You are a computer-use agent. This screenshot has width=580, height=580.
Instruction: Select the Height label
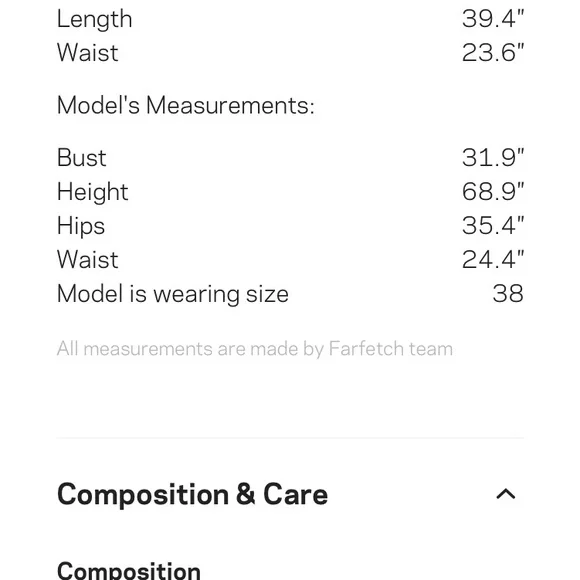click(92, 192)
